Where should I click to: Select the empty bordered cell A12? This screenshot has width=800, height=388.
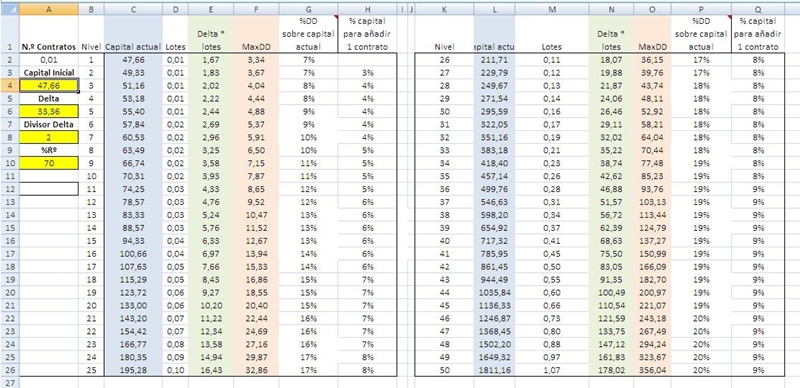click(49, 188)
